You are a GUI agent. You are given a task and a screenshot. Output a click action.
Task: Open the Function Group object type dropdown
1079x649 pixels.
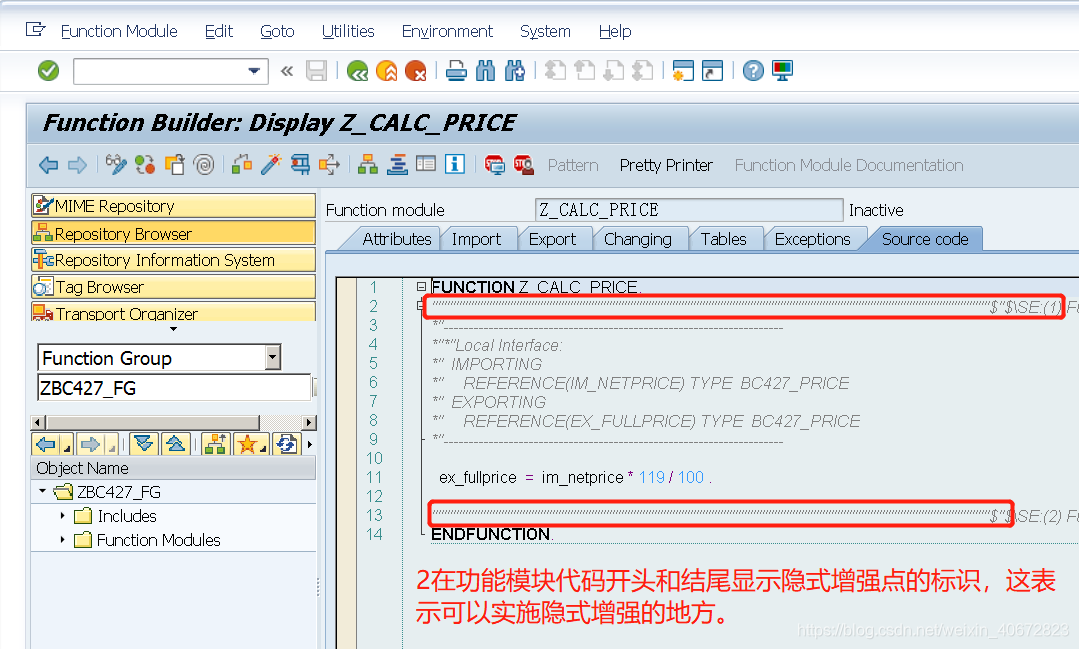click(x=273, y=357)
